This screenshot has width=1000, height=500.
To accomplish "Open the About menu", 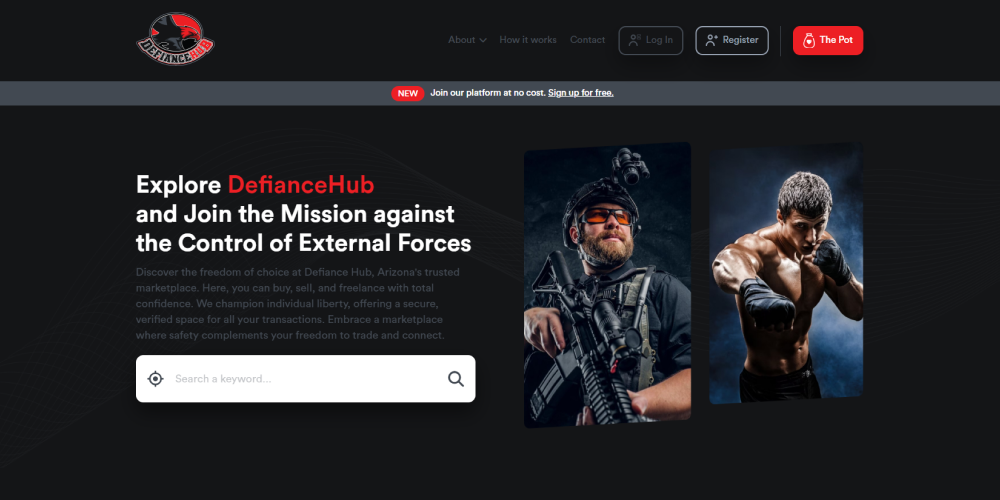I will pos(467,40).
